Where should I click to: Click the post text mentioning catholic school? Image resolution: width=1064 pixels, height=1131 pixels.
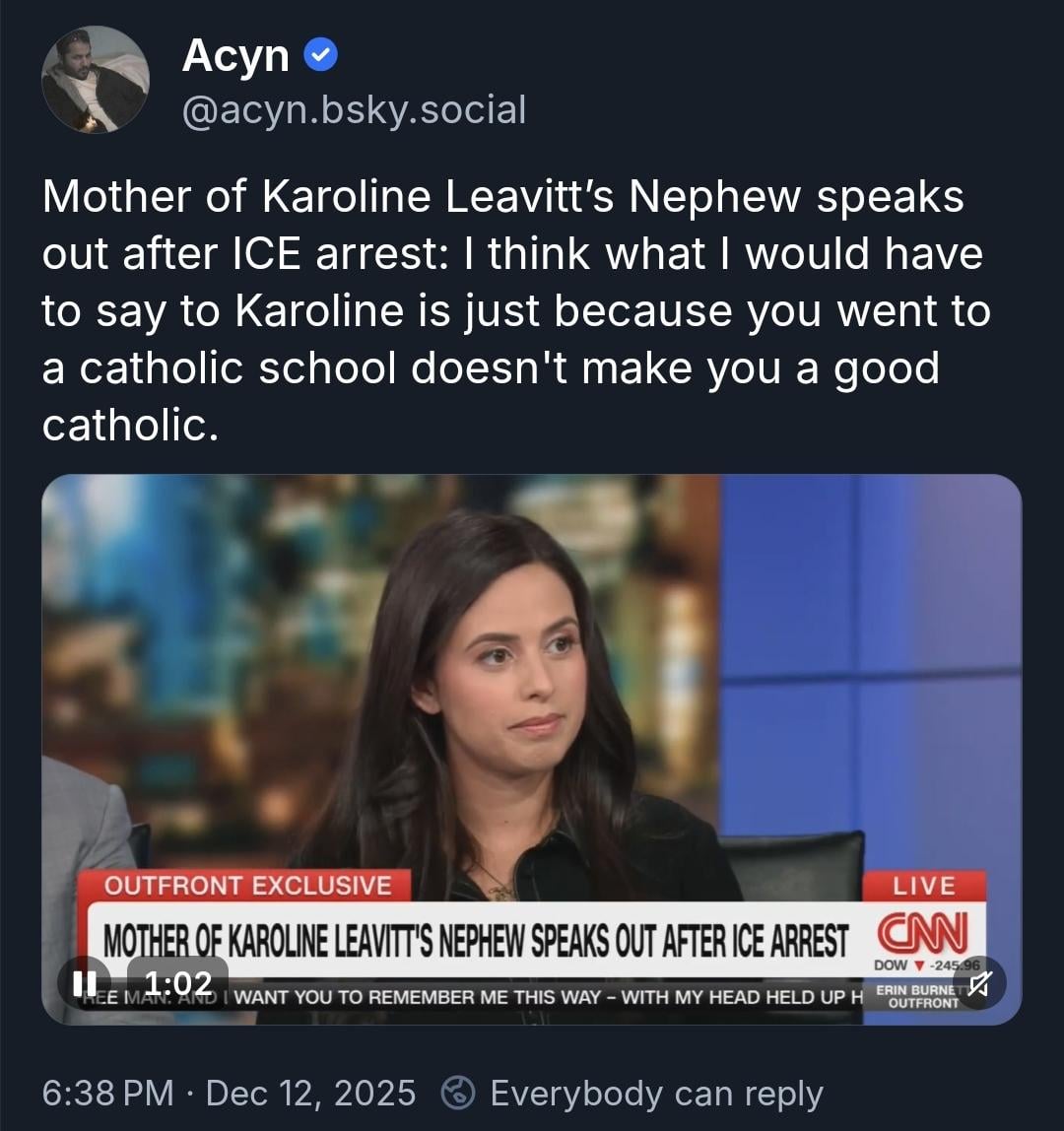[x=516, y=310]
